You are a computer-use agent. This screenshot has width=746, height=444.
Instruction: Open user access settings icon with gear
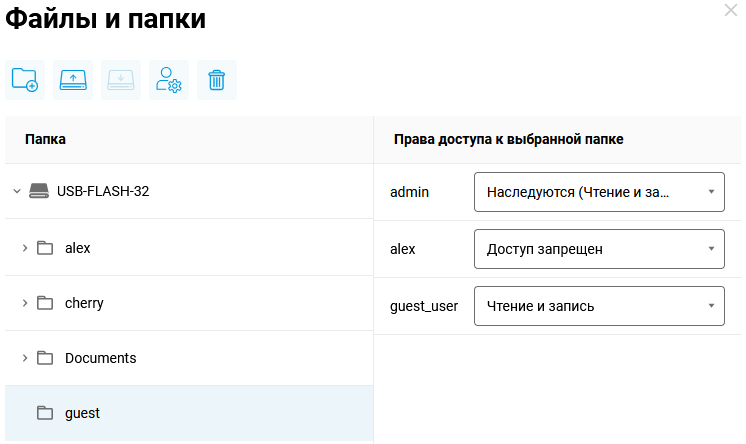[169, 80]
